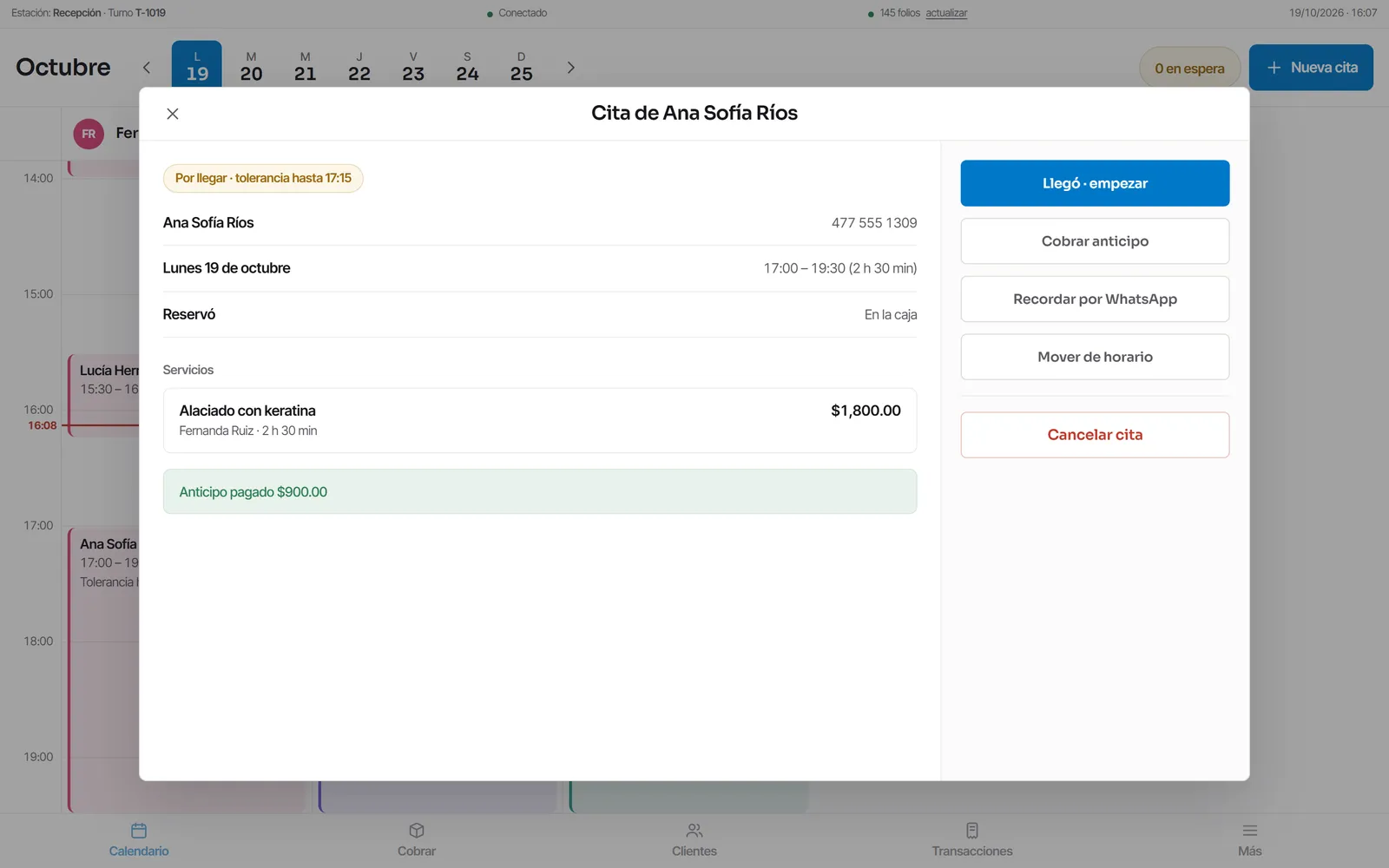Viewport: 1389px width, 868px height.
Task: Open the Transacciones tab icon
Action: coord(972,831)
